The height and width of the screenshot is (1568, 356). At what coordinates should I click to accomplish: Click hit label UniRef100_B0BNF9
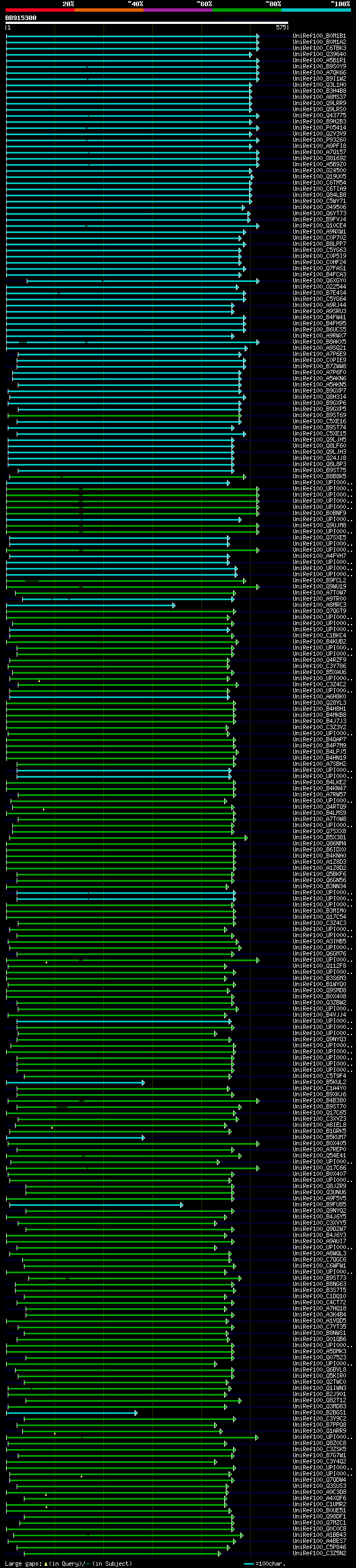click(319, 513)
